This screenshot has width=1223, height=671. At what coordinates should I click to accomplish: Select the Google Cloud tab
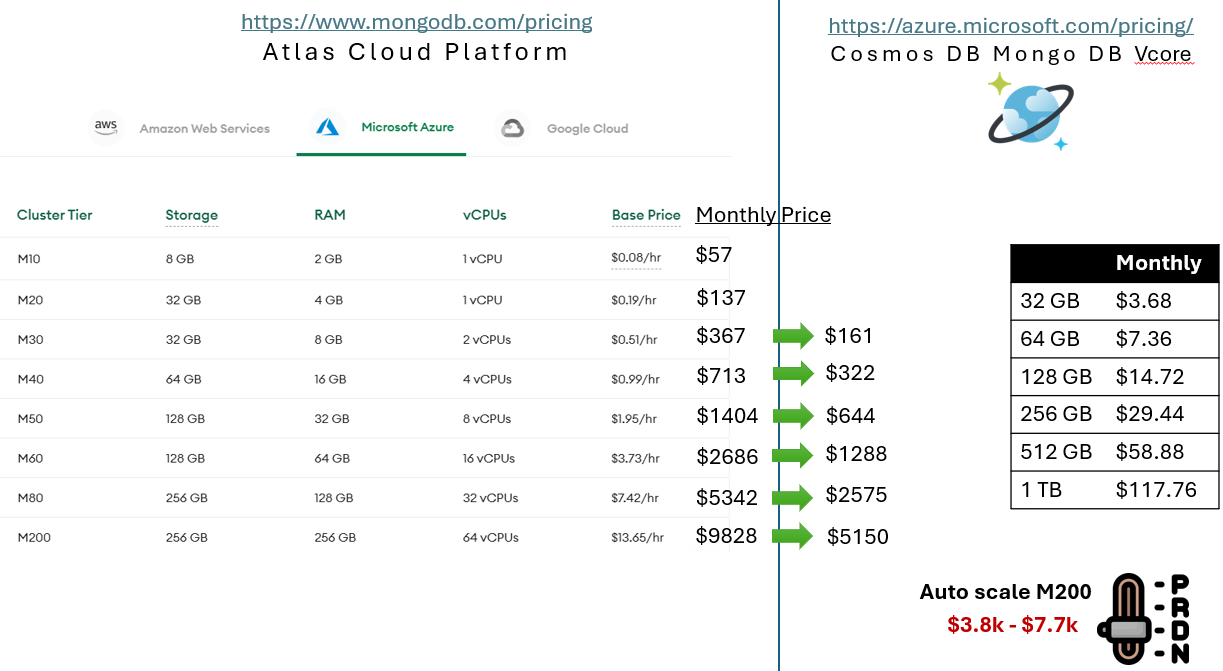[x=587, y=128]
